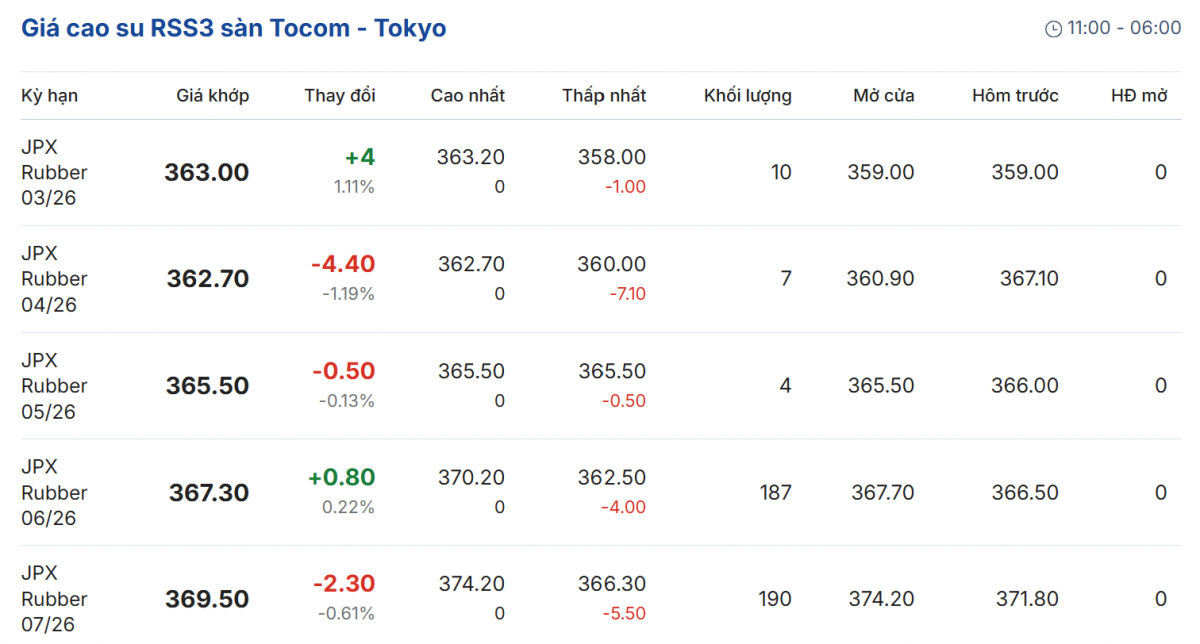Select the 'Thấp nhất' column header
Screen dimensions: 1200x644
[x=604, y=96]
